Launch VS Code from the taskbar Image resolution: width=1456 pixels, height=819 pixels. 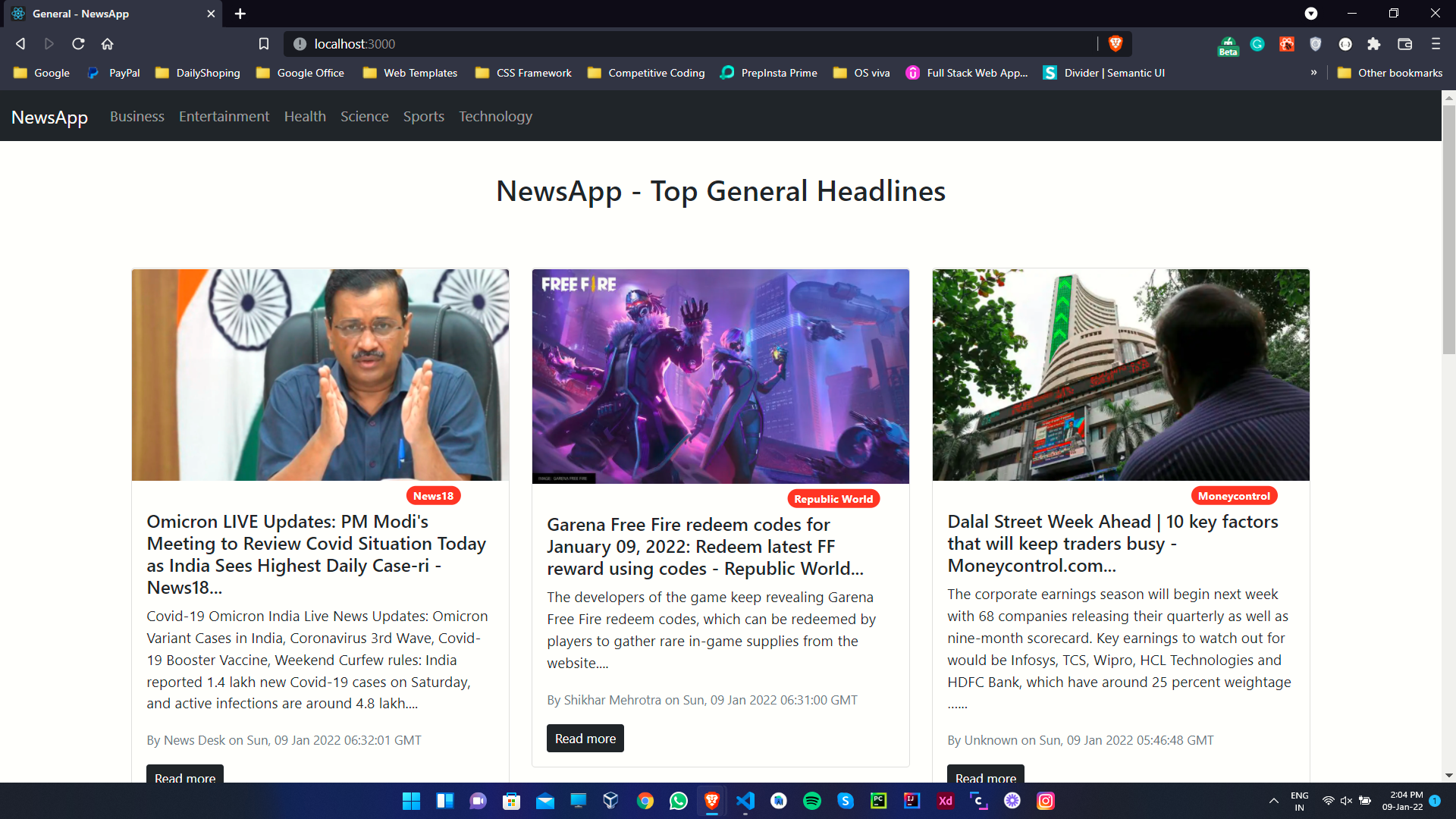[x=745, y=801]
